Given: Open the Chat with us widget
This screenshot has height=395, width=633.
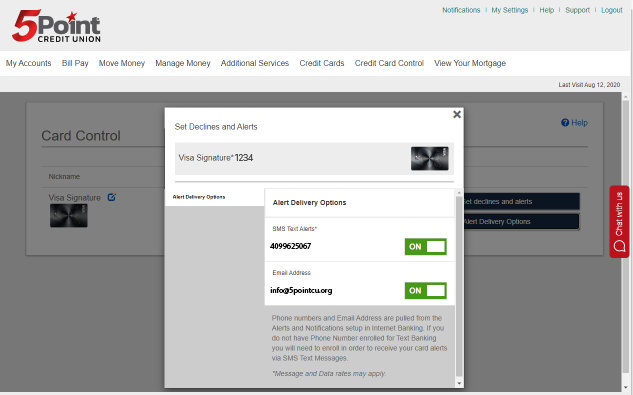Looking at the screenshot, I should click(619, 221).
